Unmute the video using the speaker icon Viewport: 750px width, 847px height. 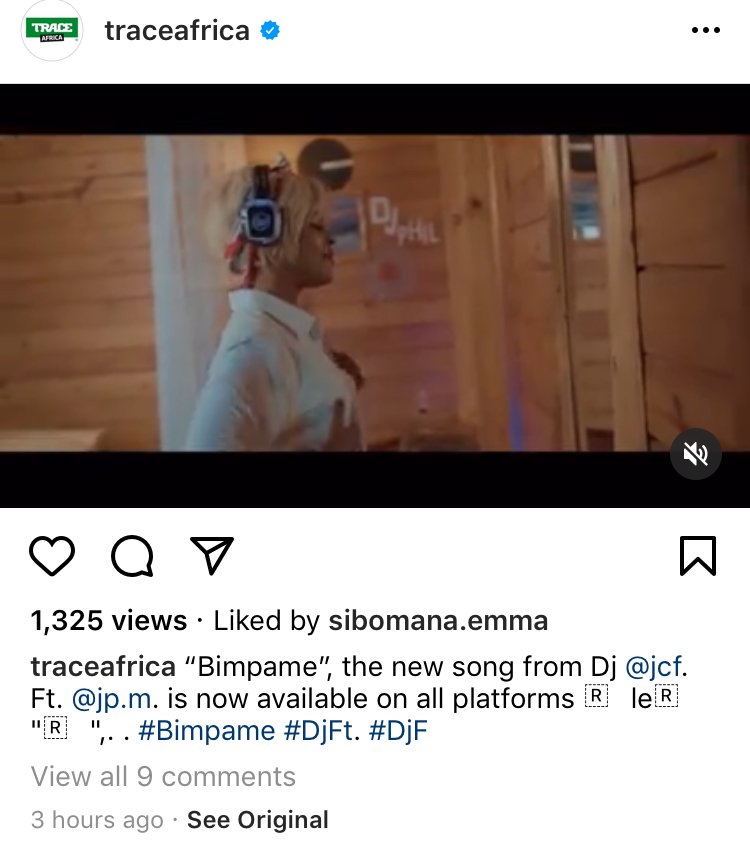pos(695,454)
